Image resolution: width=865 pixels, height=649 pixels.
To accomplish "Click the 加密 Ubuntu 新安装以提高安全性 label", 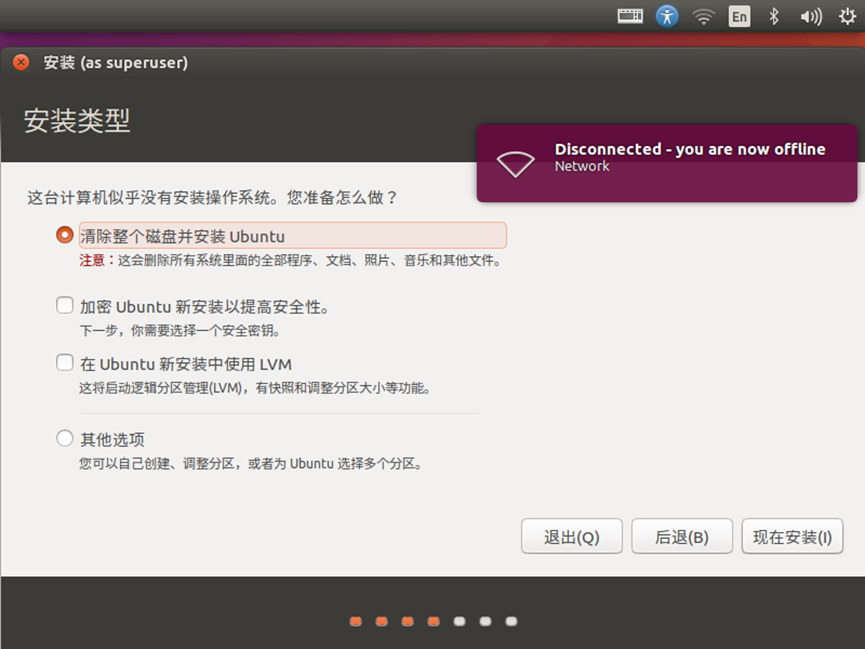I will coord(204,307).
